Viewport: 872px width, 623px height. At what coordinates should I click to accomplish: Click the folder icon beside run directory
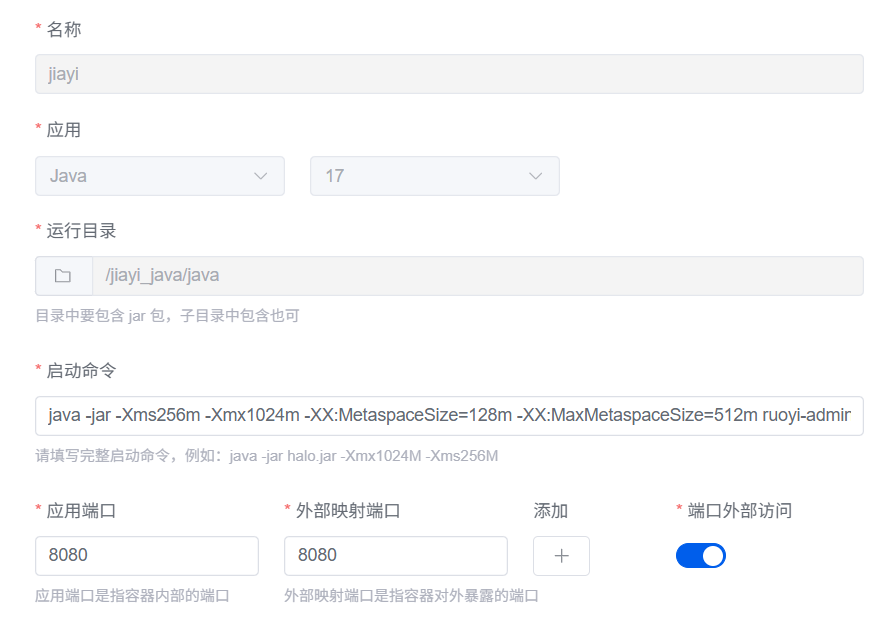63,276
